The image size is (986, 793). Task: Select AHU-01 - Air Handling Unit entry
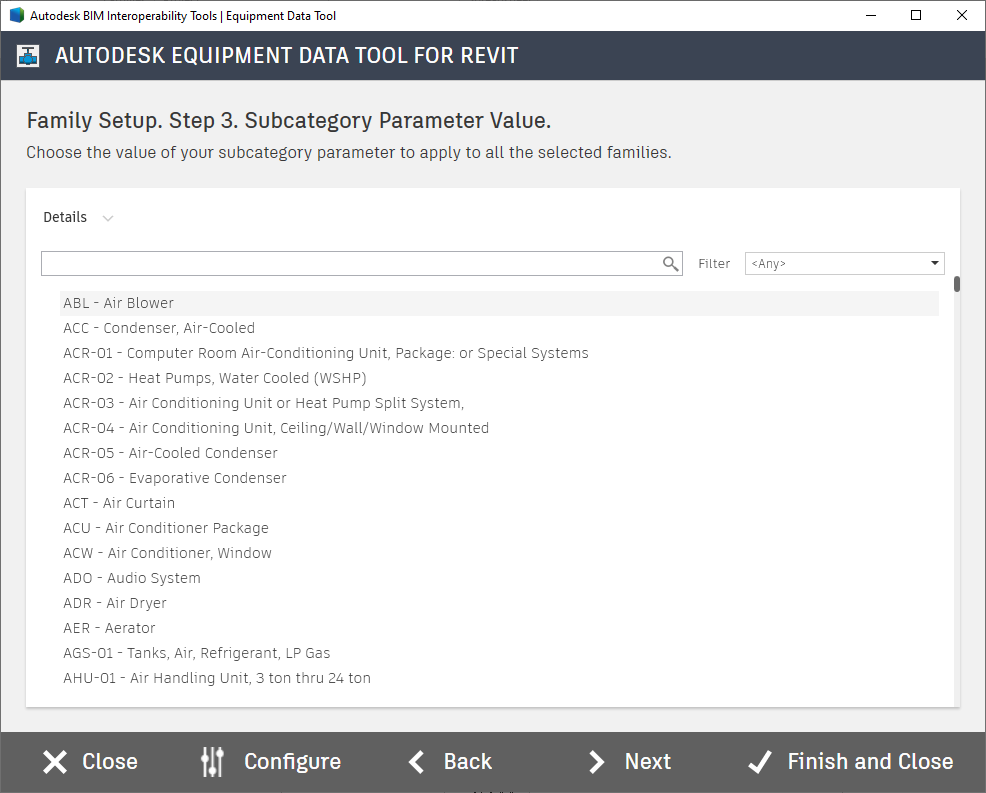pos(217,677)
